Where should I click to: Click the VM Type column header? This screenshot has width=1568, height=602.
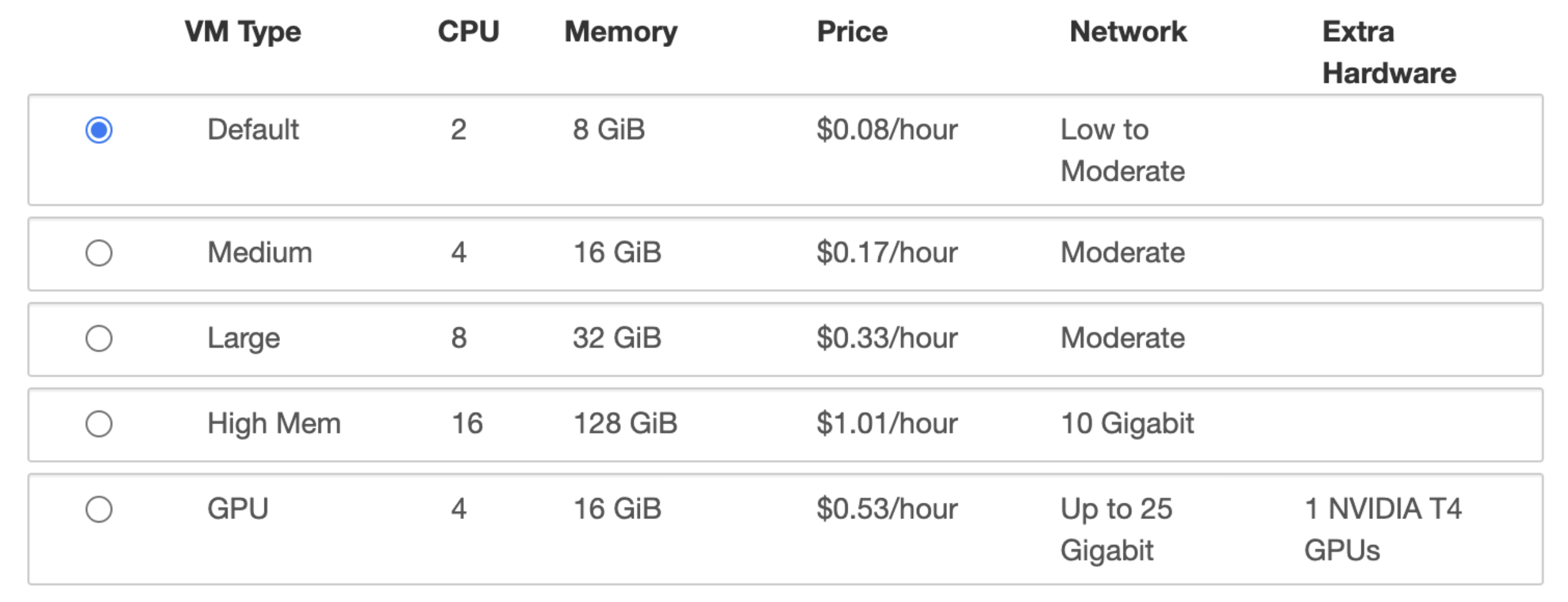[x=243, y=32]
